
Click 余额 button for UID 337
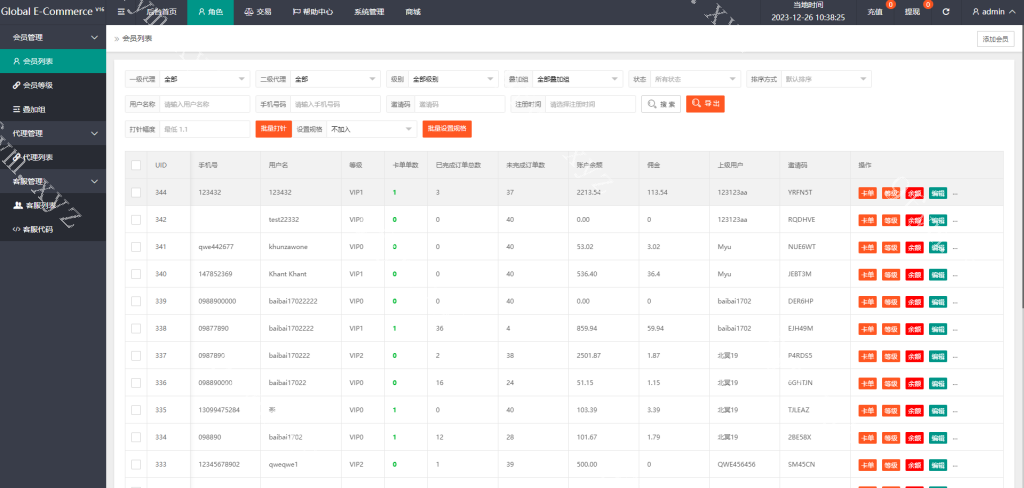(x=914, y=356)
